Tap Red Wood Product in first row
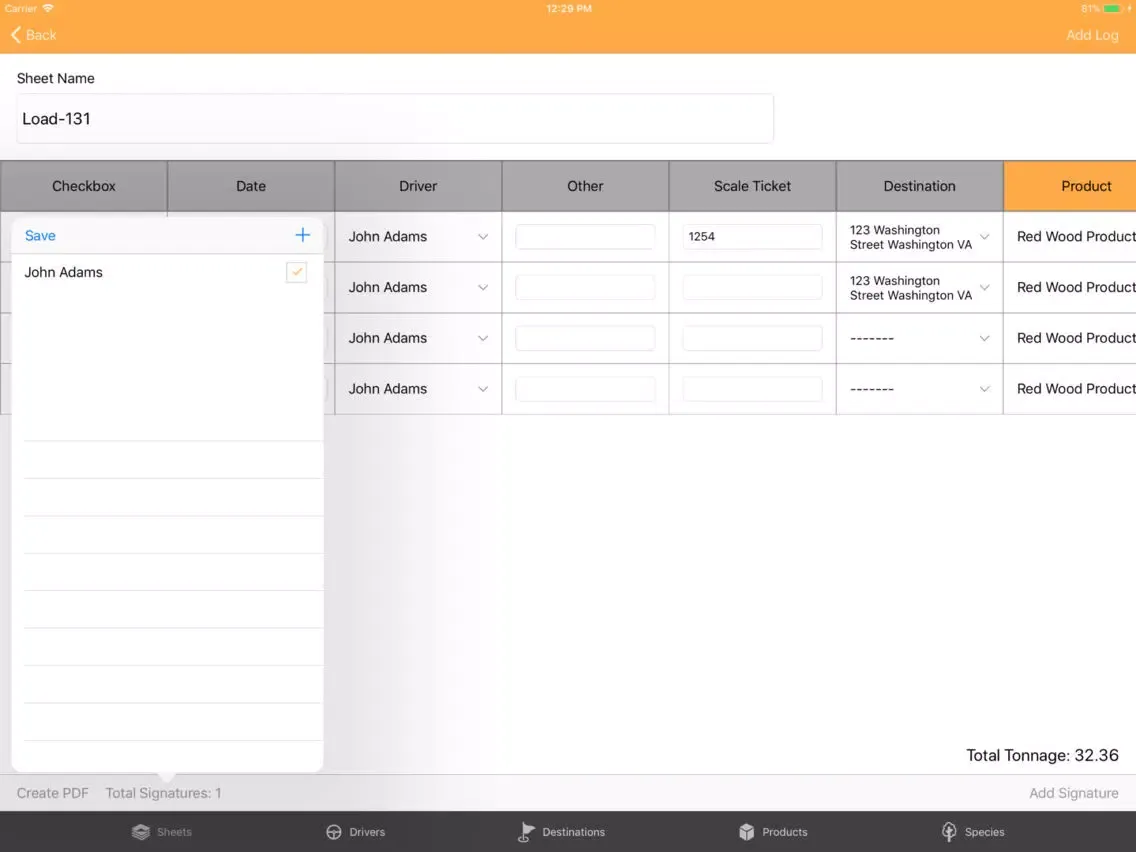Image resolution: width=1136 pixels, height=852 pixels. coord(1076,237)
